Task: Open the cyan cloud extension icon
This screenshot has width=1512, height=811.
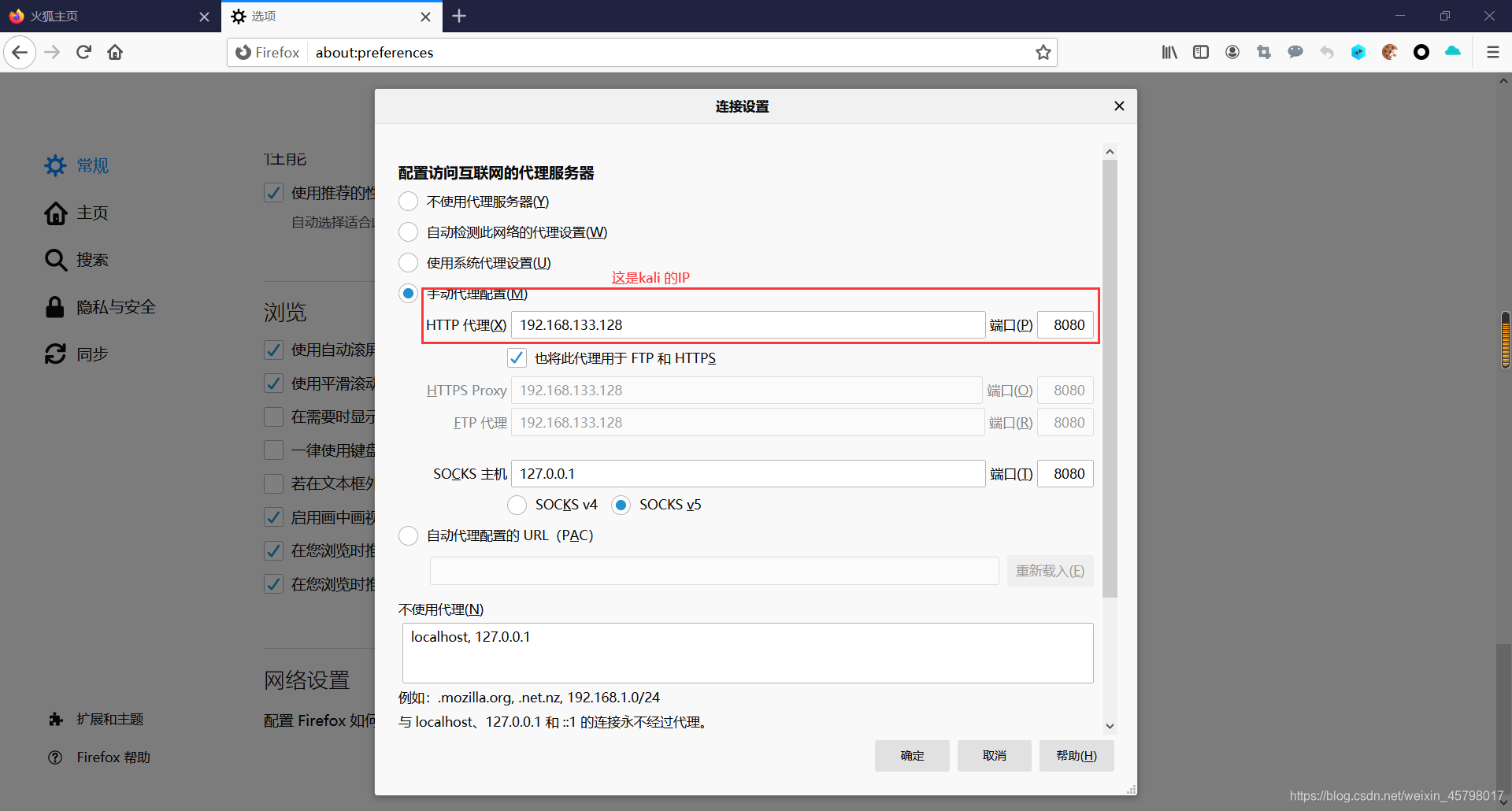Action: click(1453, 52)
